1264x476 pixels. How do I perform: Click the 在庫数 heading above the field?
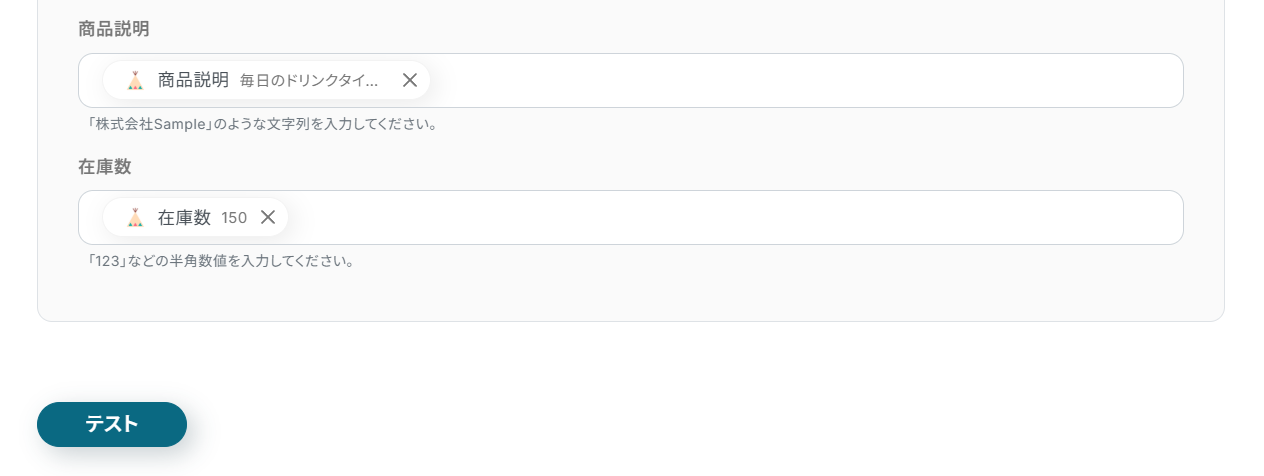[105, 167]
